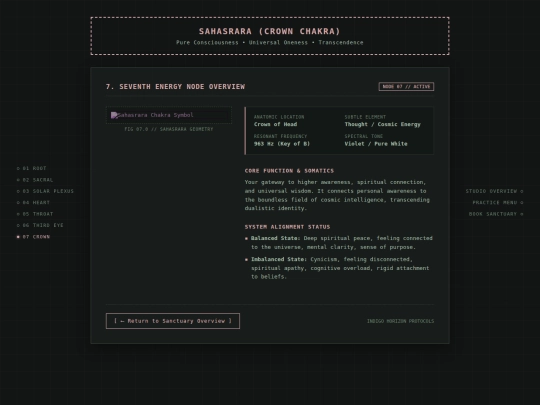Click the 7. Seventh Energy Node Overview heading
Viewport: 540px width, 405px height.
click(x=175, y=86)
